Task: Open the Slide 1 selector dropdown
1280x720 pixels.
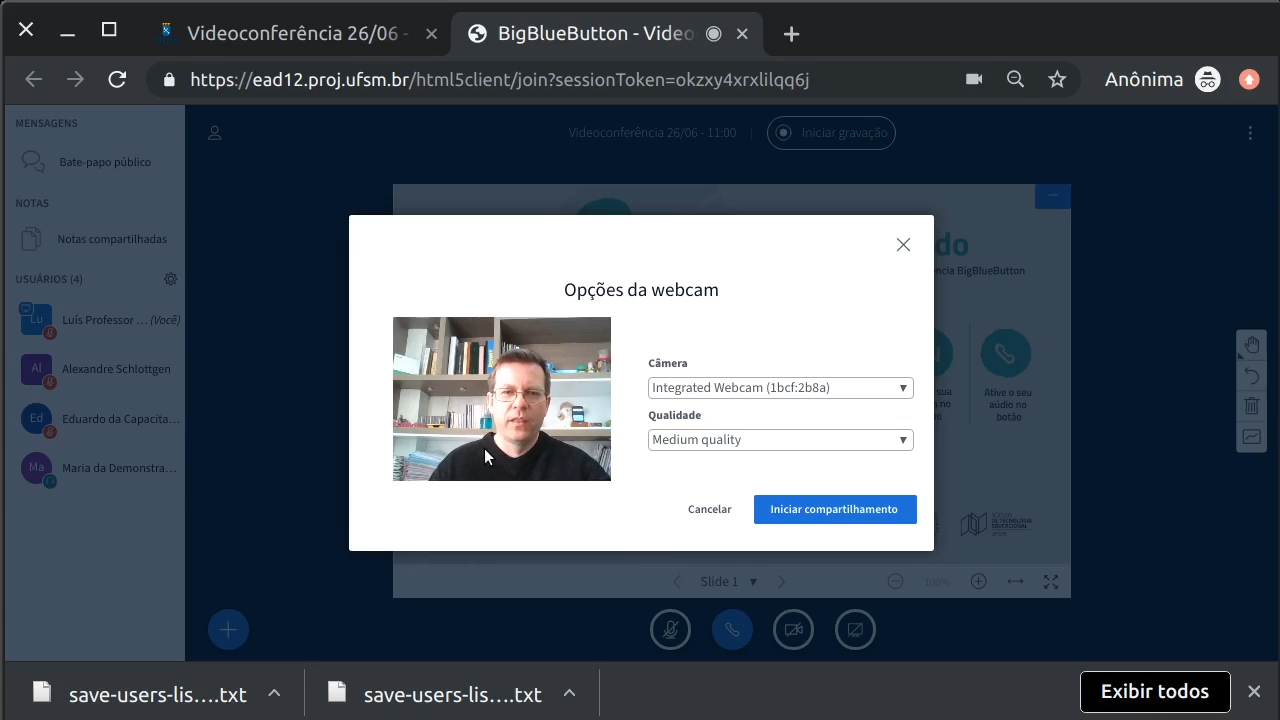Action: tap(729, 582)
